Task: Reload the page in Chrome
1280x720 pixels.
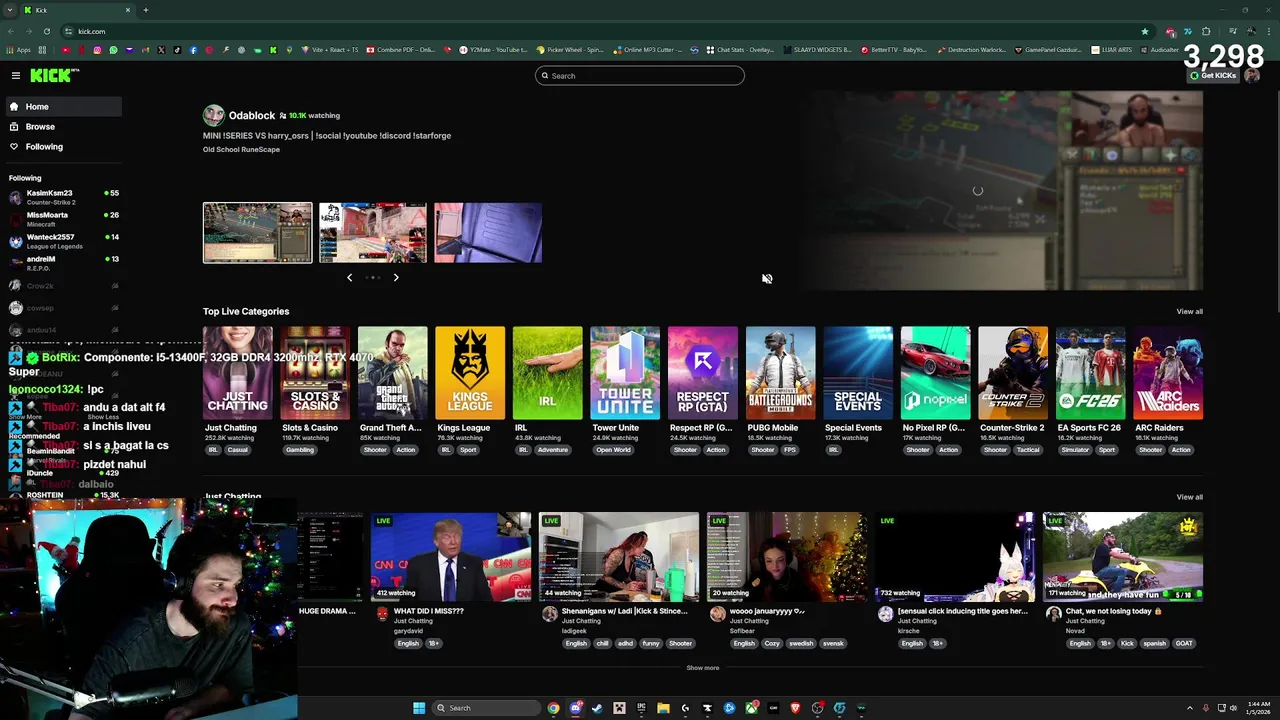Action: click(x=46, y=31)
